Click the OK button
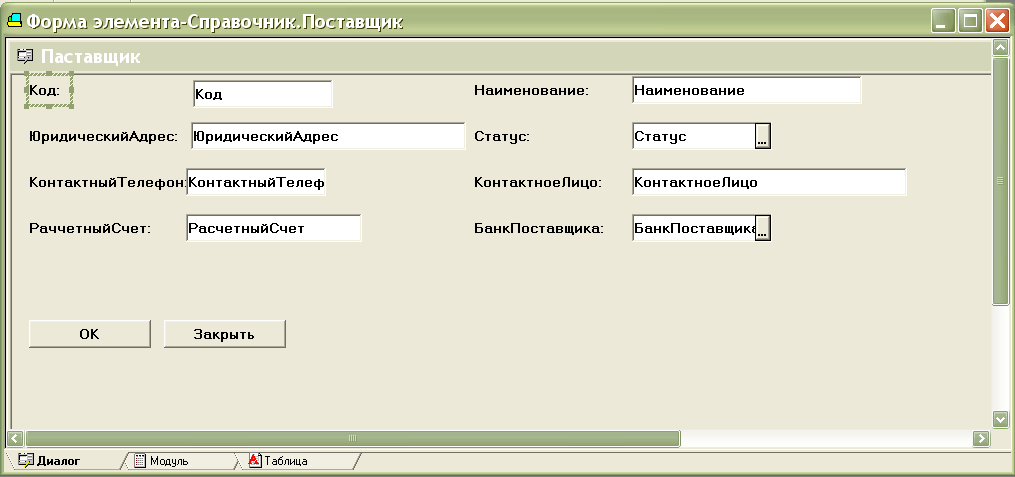 point(89,334)
